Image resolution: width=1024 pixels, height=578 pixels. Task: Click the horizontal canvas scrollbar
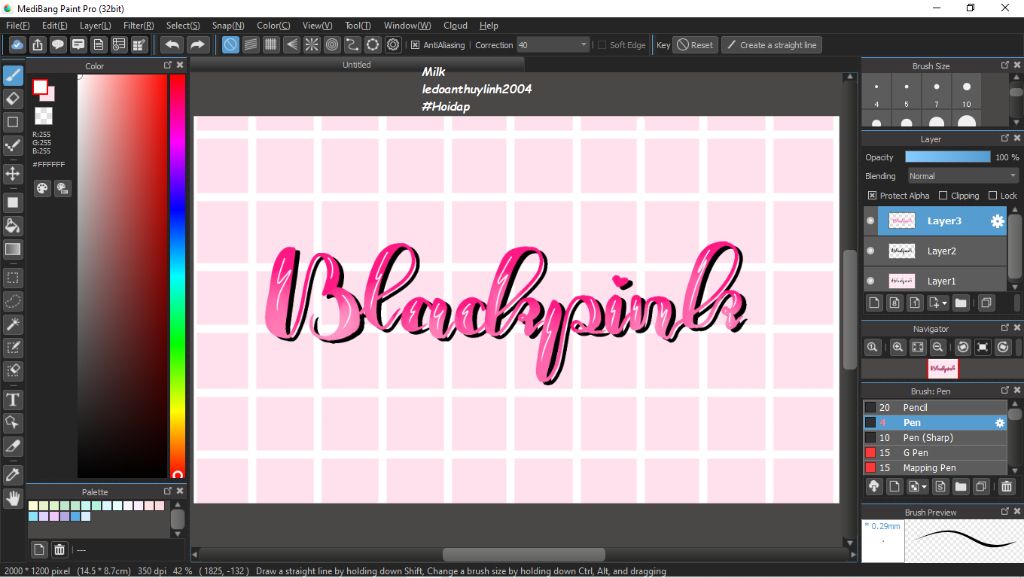click(524, 554)
